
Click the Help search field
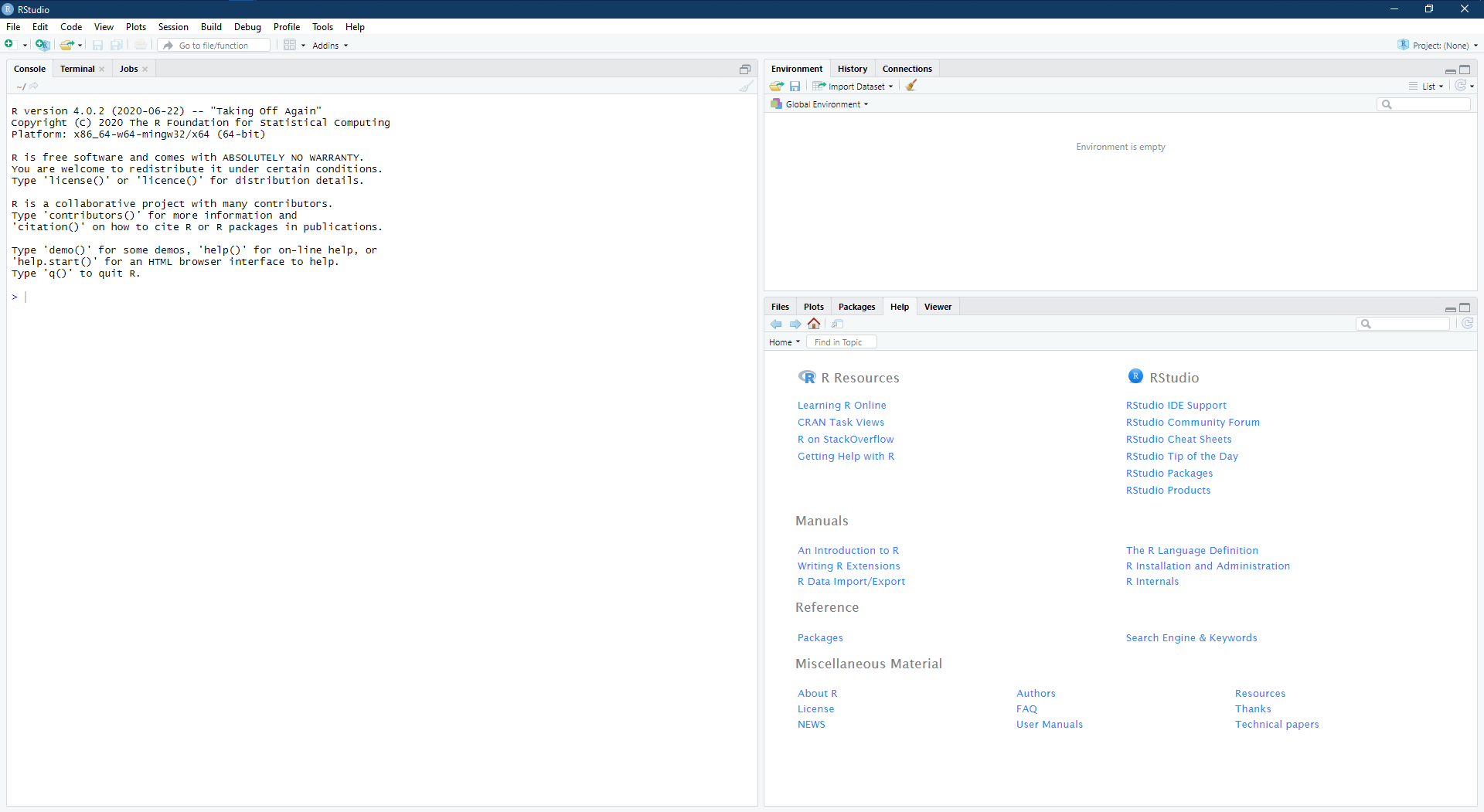[1403, 324]
